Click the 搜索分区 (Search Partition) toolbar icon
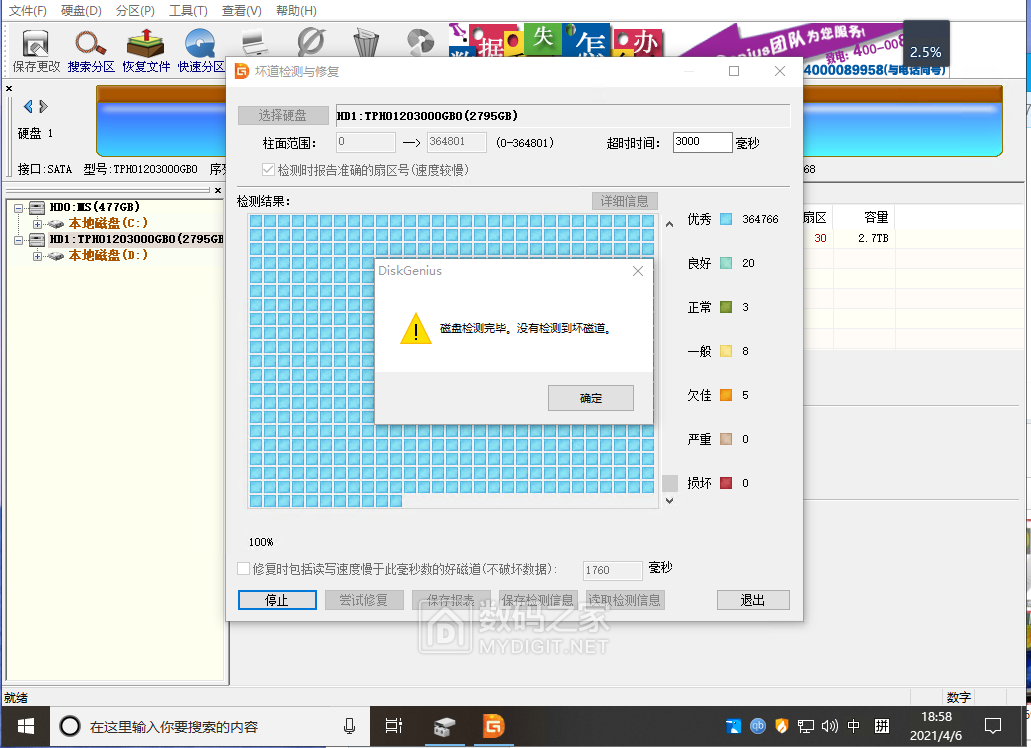The width and height of the screenshot is (1031, 748). (x=91, y=49)
